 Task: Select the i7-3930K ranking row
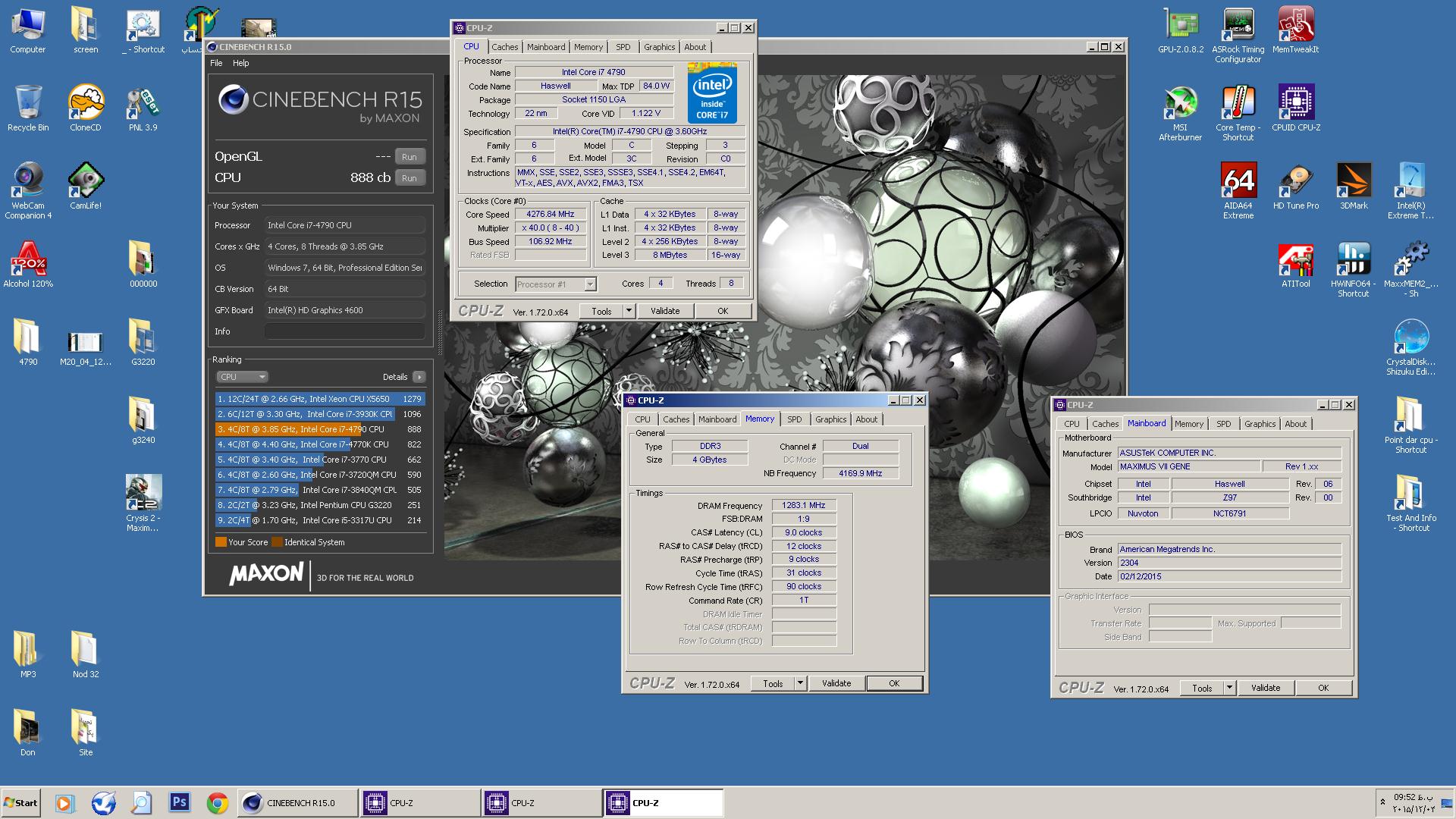point(319,414)
